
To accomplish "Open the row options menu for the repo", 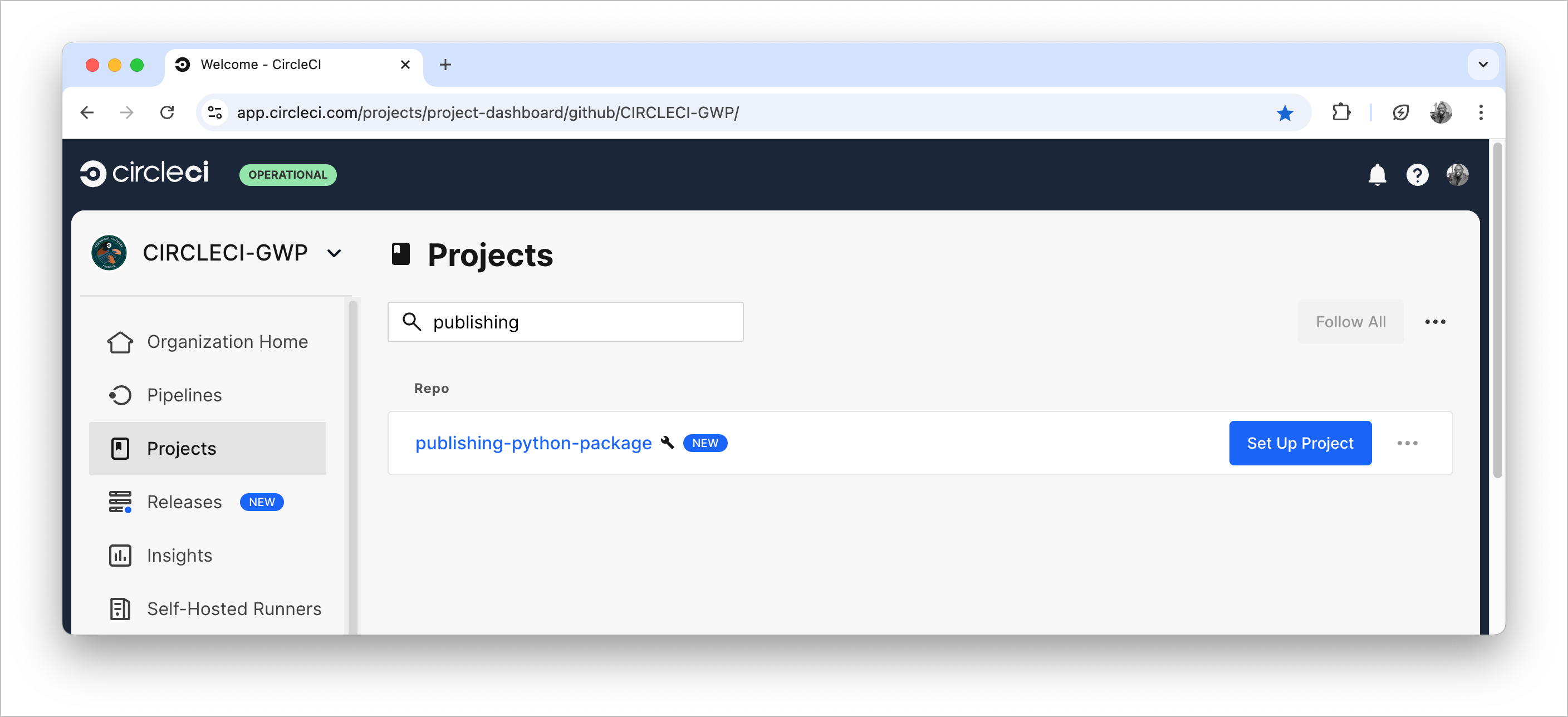I will click(1407, 443).
